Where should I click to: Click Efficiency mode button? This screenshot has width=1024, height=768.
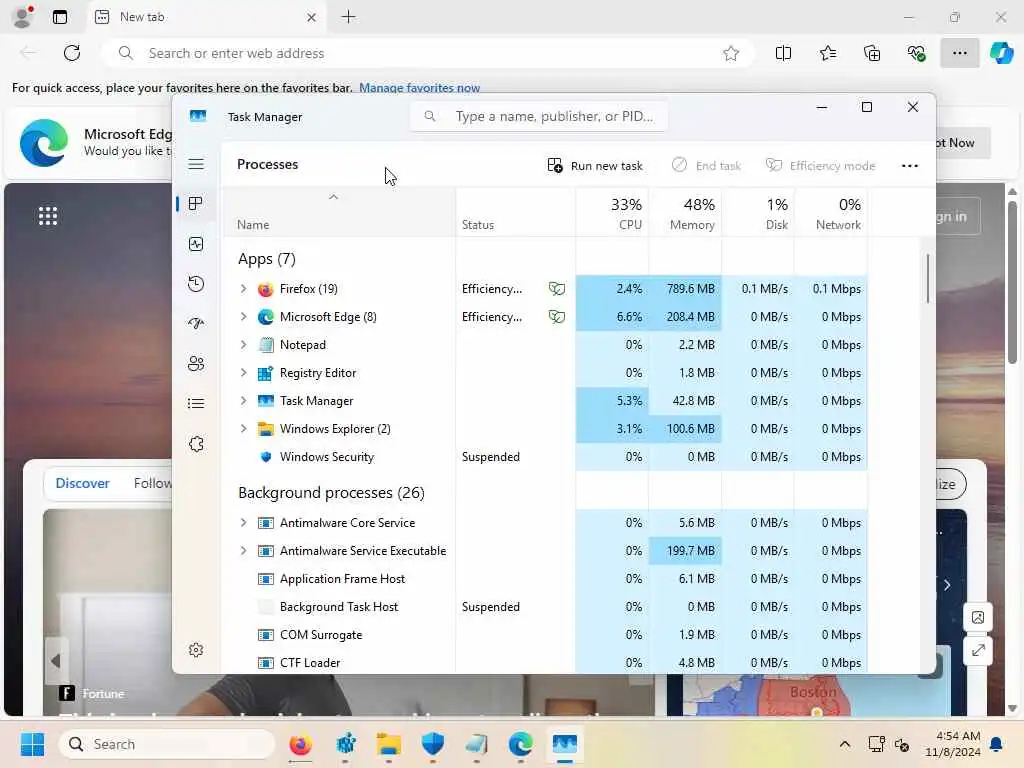coord(820,166)
